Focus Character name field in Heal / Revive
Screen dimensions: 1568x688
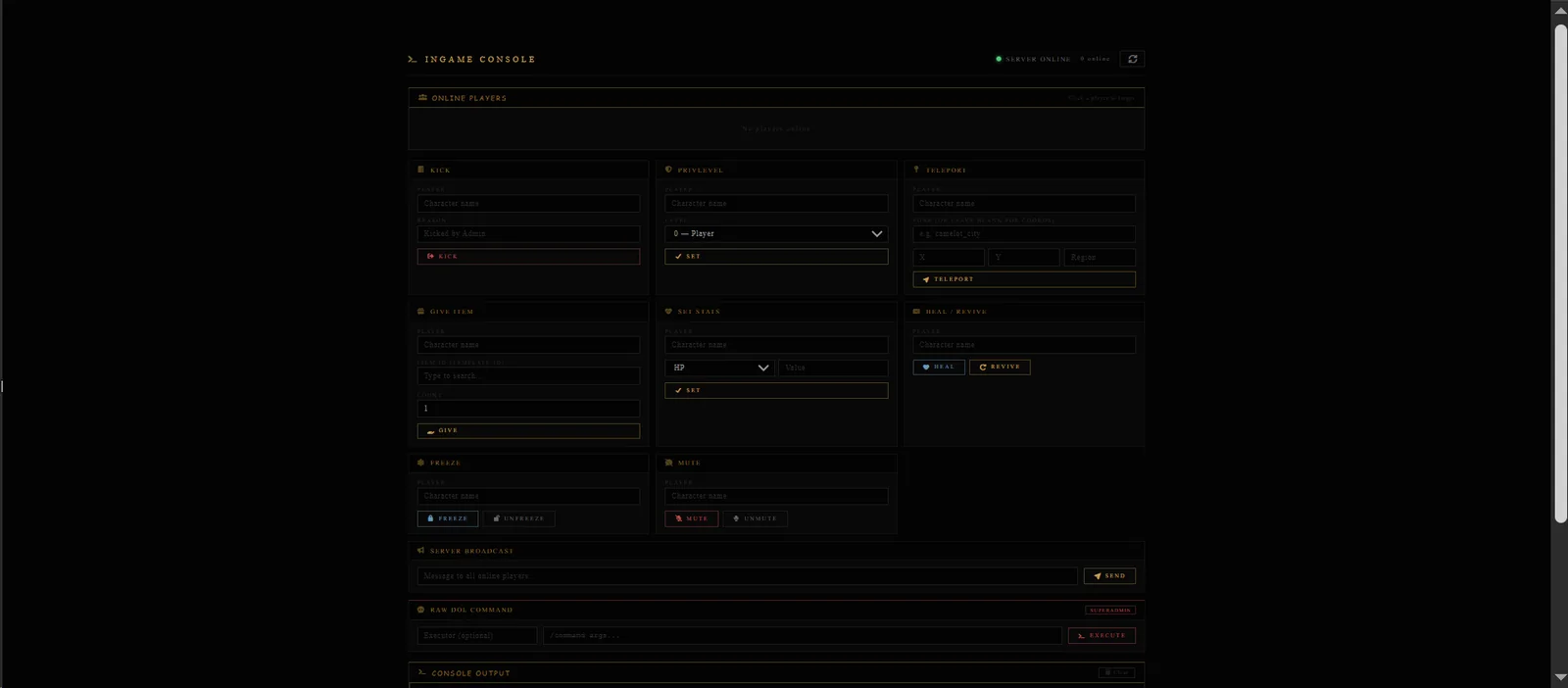pos(1024,345)
